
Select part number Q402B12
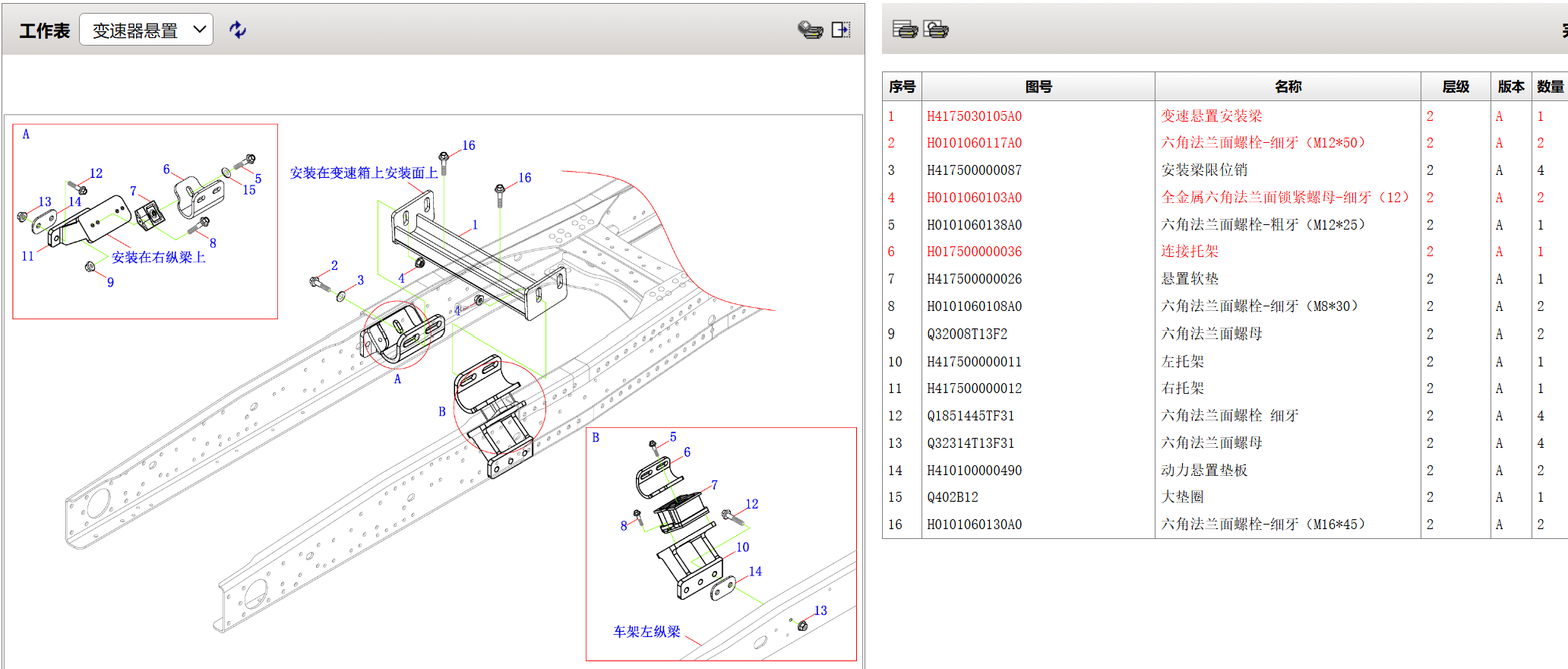[952, 497]
